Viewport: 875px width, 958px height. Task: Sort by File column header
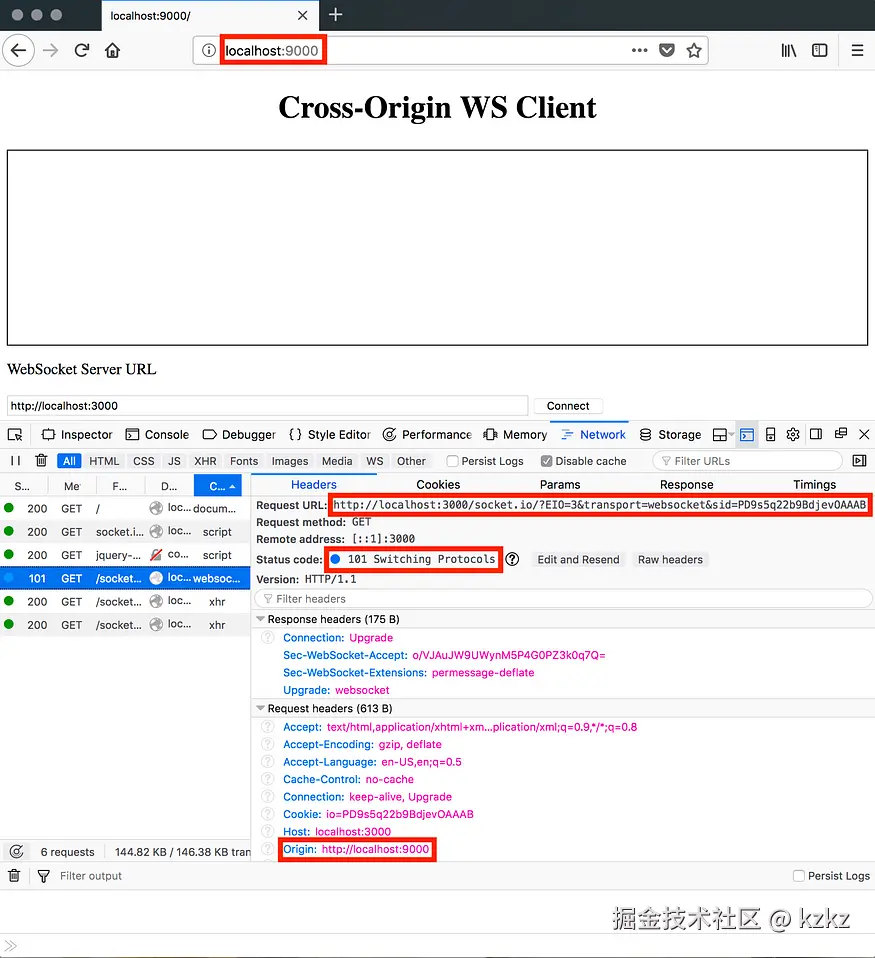click(x=120, y=486)
